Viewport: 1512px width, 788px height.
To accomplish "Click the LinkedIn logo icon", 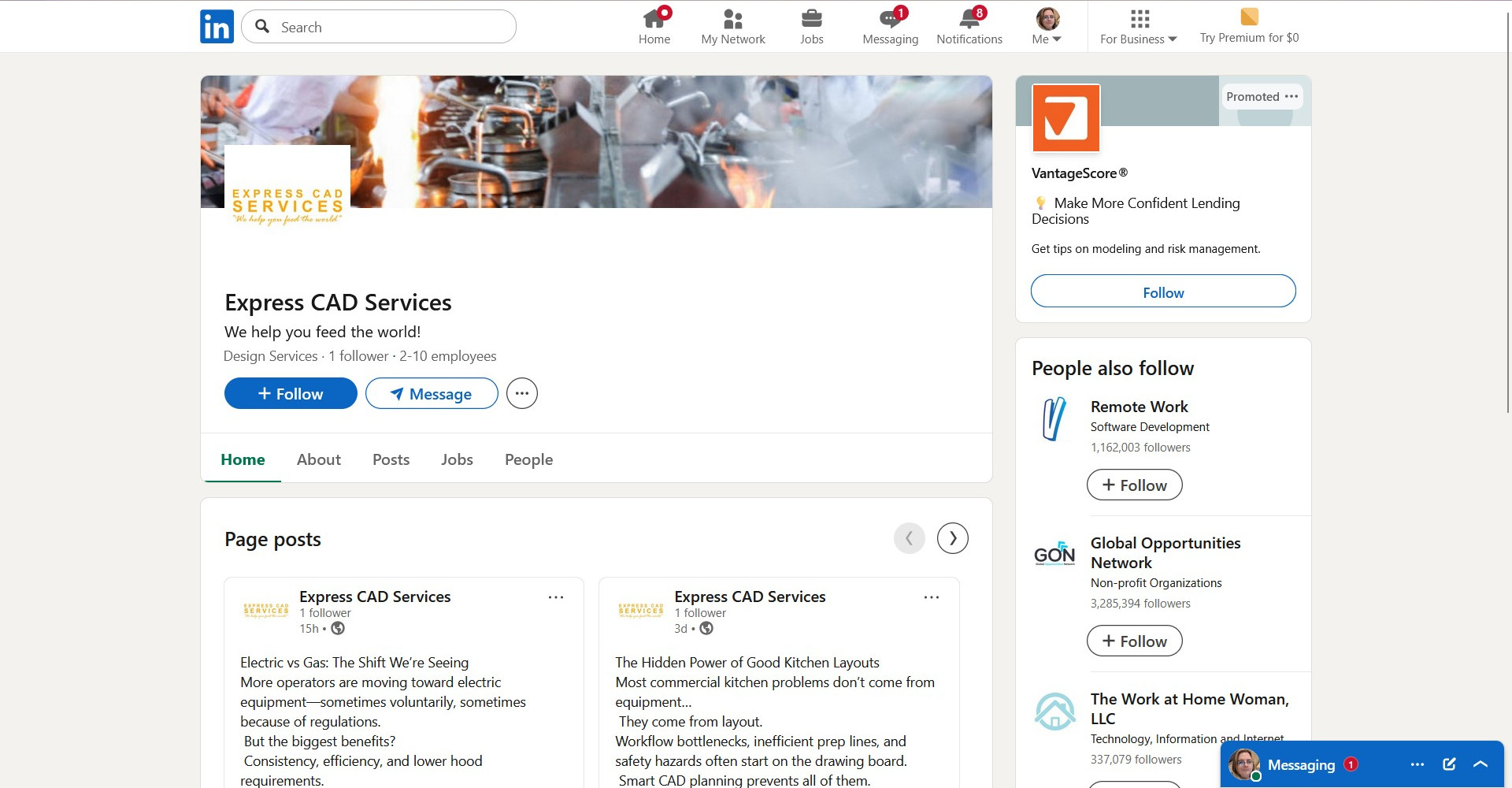I will tap(217, 27).
